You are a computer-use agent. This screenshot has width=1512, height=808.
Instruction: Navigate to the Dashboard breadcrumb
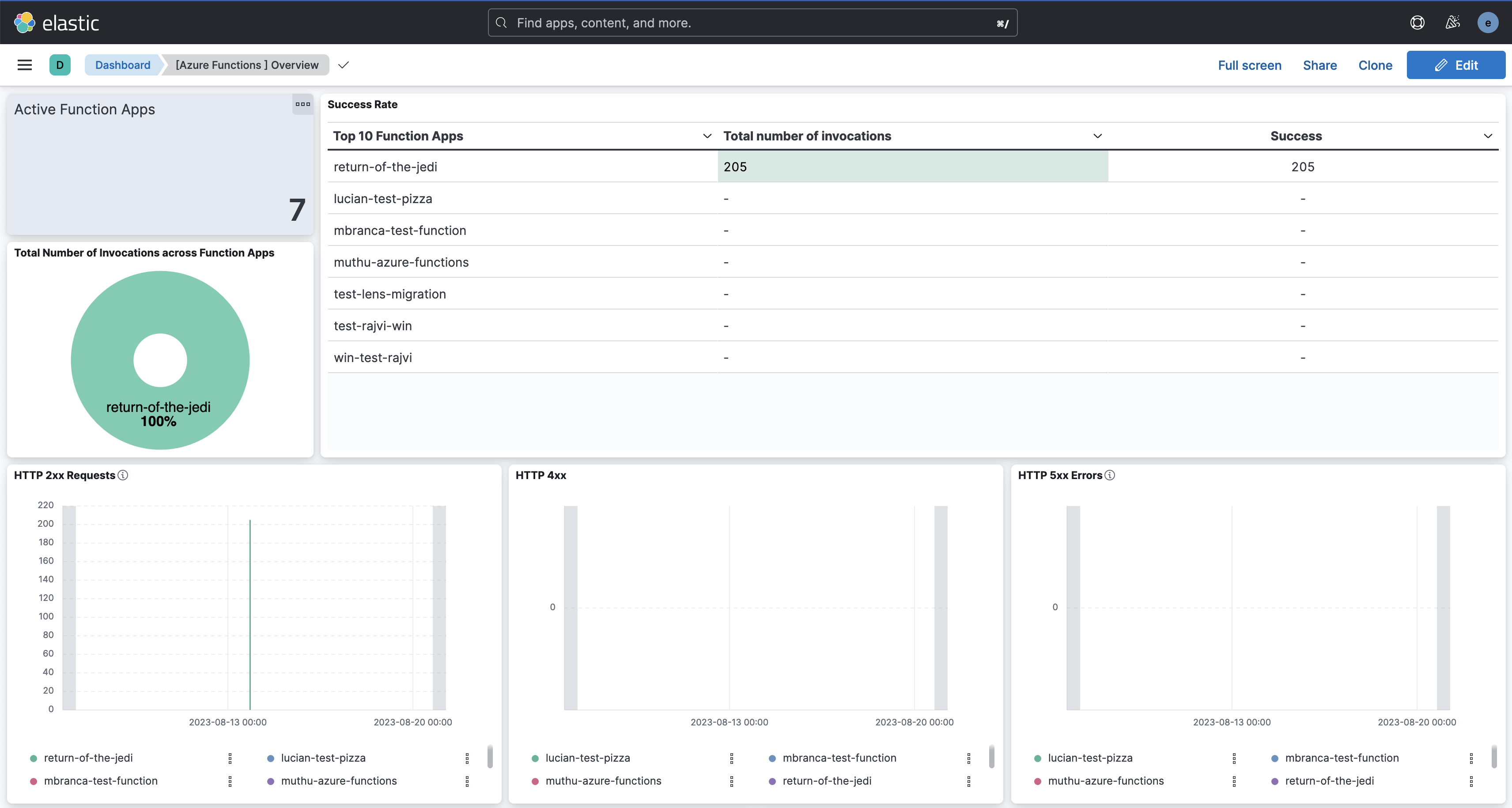click(122, 64)
